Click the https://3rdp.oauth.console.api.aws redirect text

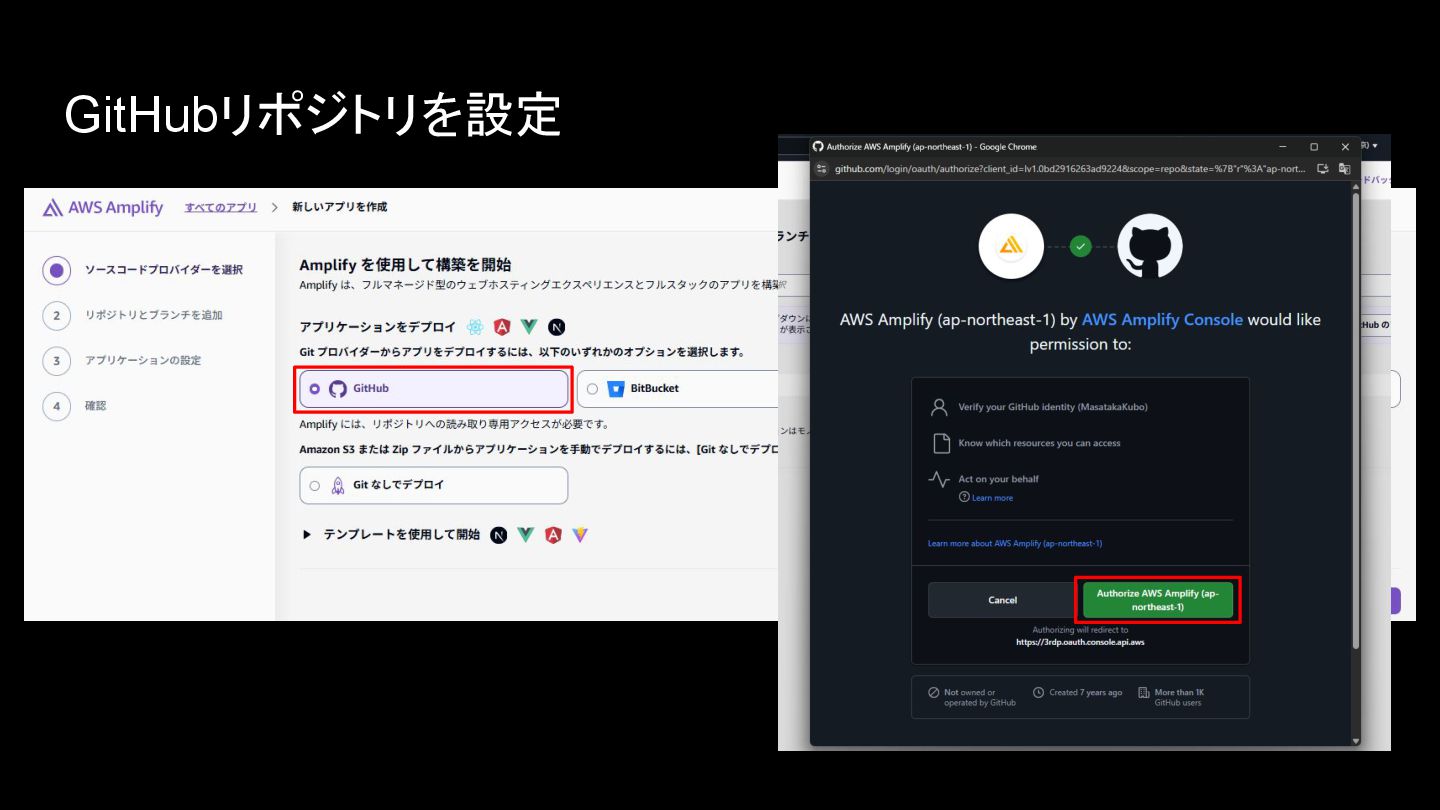[1080, 642]
